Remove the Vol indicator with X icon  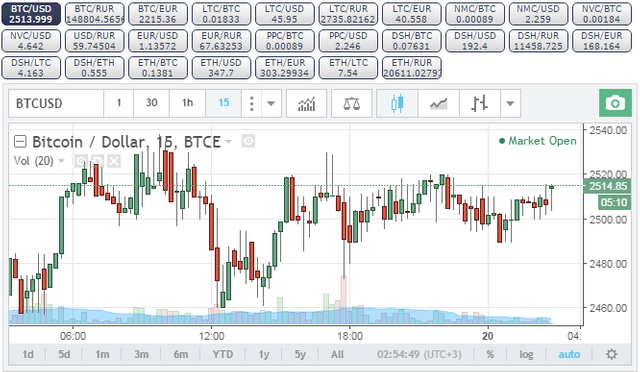click(114, 161)
